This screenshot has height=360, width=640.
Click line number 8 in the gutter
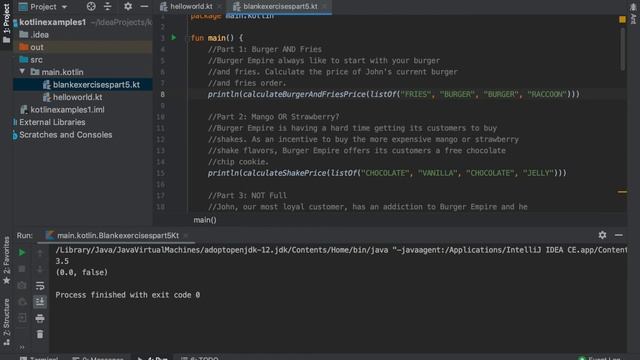[162, 94]
